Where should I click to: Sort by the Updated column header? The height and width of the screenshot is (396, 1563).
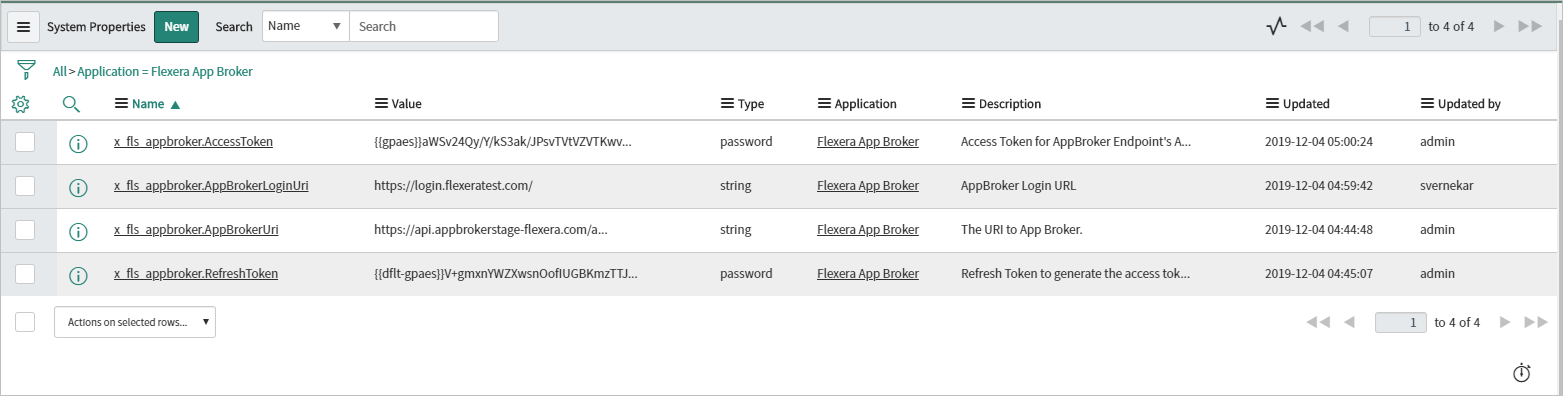[1306, 104]
